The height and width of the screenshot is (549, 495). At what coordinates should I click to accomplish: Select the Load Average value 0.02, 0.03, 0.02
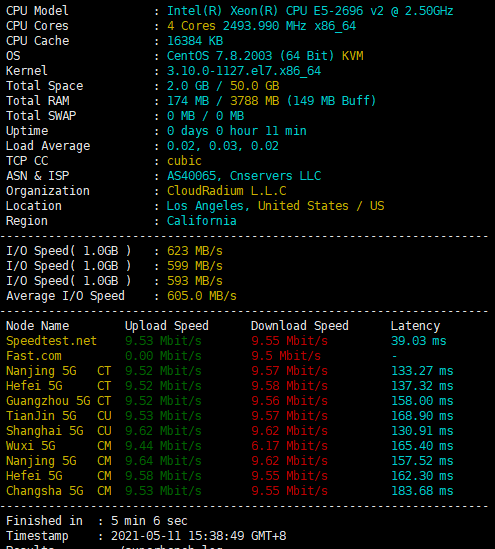[x=223, y=146]
